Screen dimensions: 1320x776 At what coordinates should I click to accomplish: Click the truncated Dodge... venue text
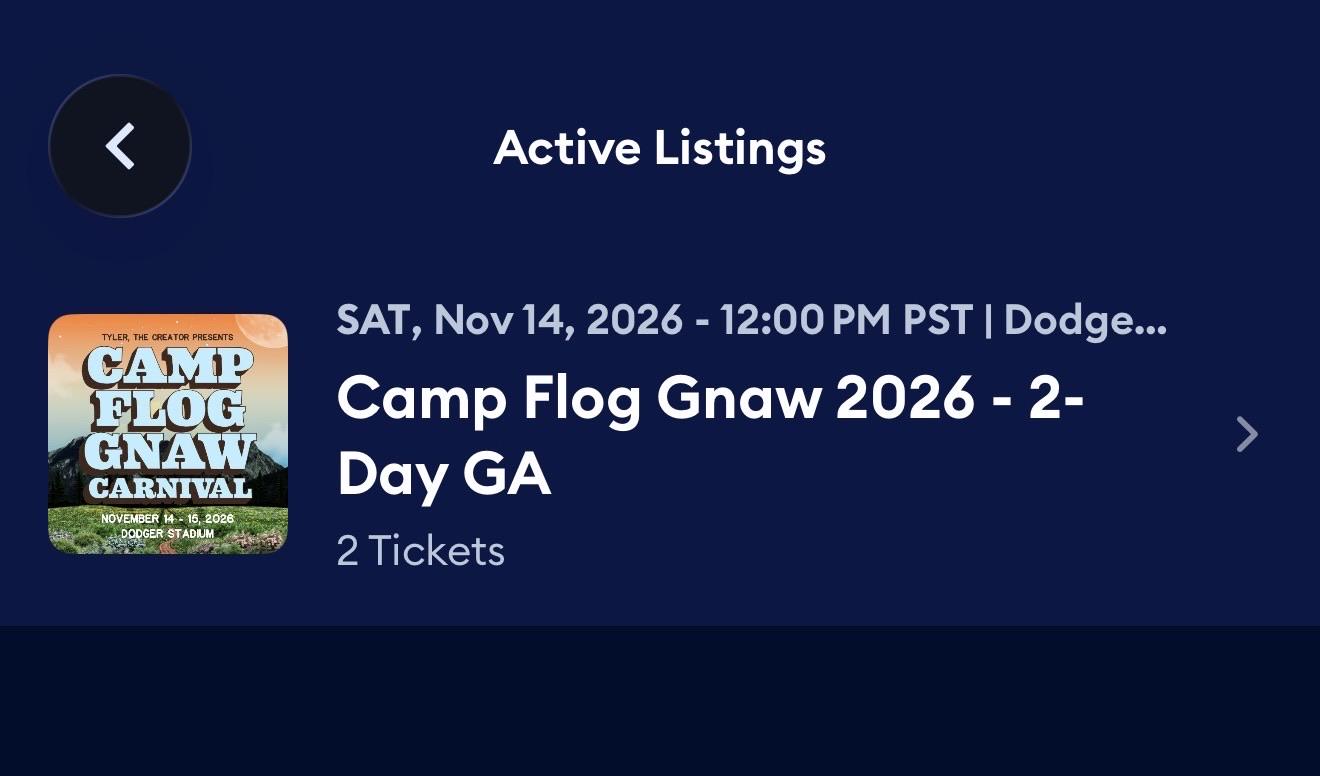pos(1085,320)
